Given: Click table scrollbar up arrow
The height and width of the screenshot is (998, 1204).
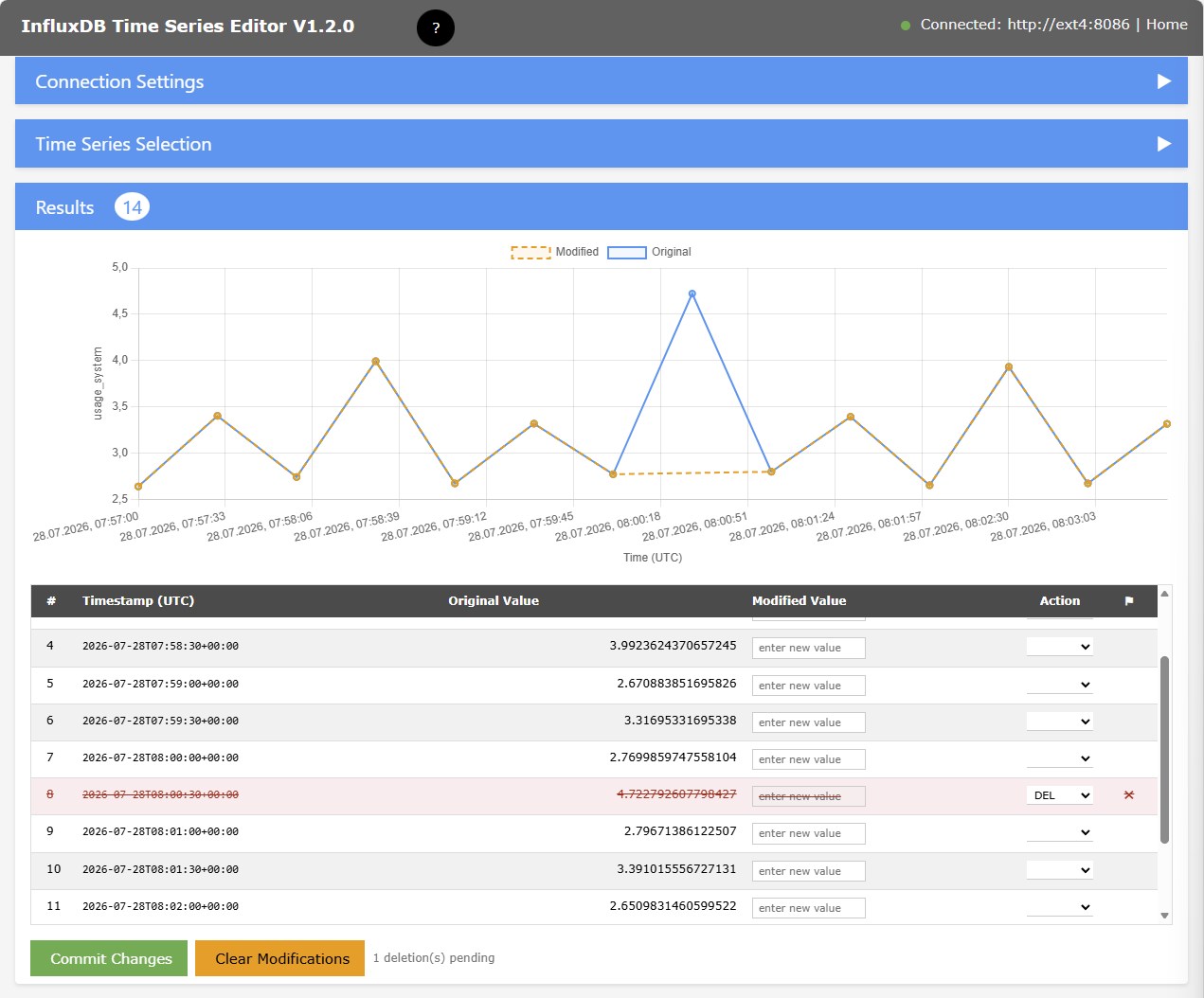Looking at the screenshot, I should click(1164, 593).
